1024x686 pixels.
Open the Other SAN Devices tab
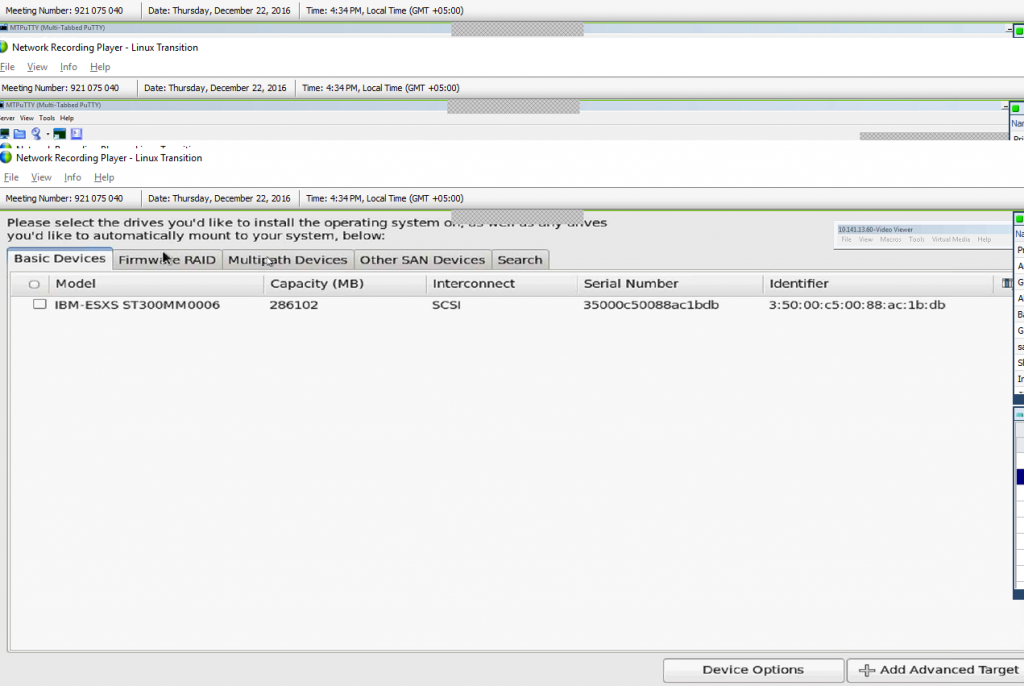click(x=422, y=260)
